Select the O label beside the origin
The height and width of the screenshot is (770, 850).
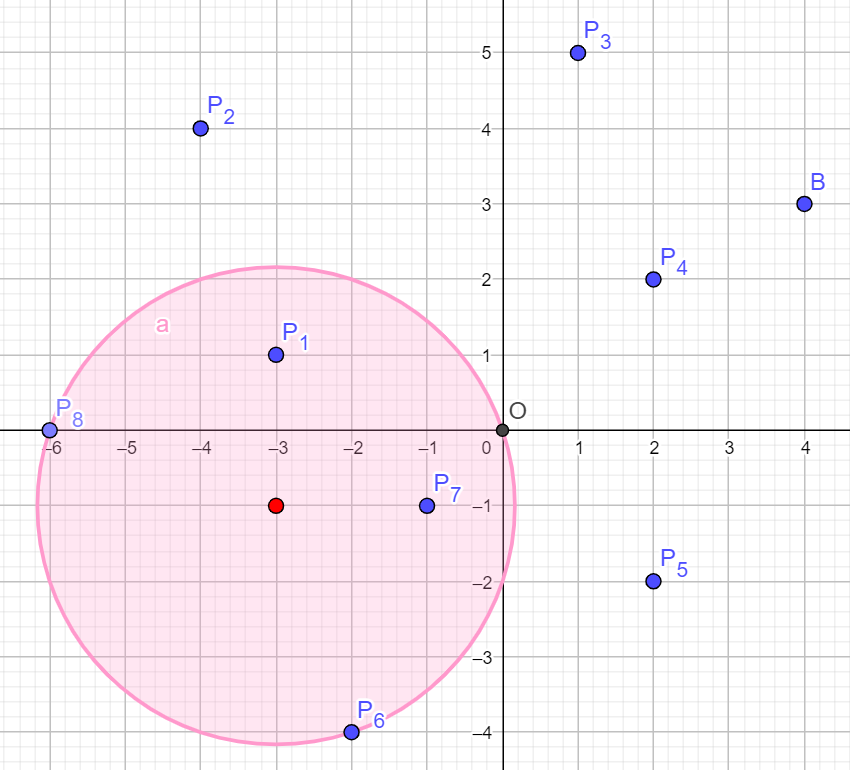(517, 411)
